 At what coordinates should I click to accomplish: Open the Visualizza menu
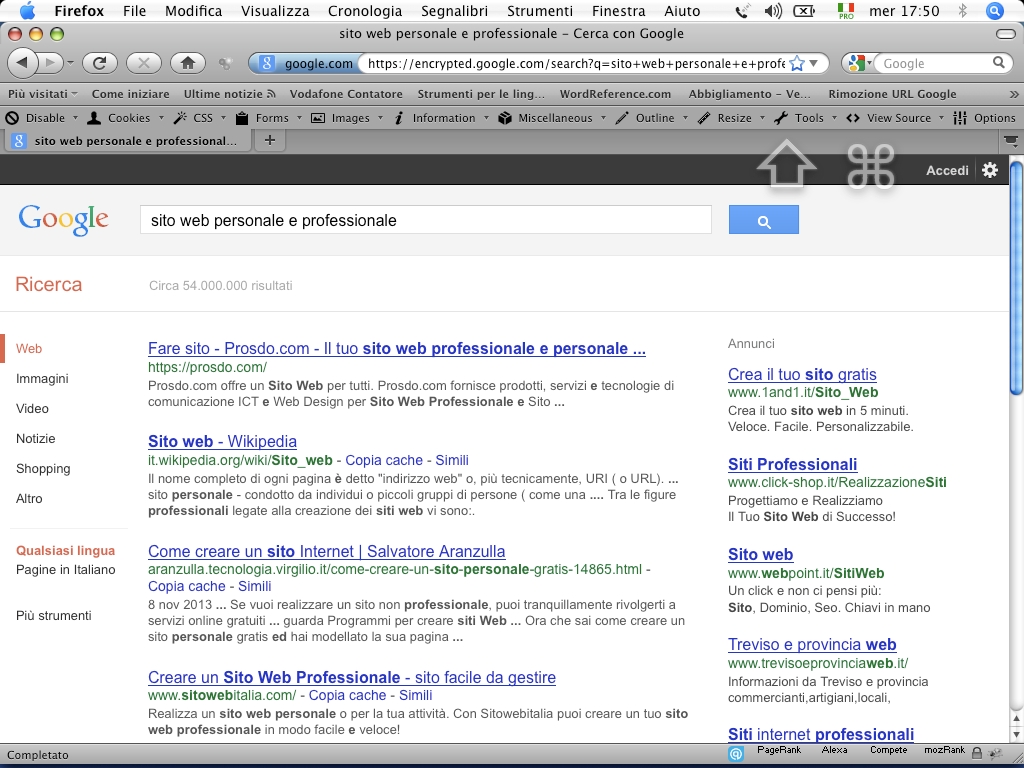click(x=275, y=11)
